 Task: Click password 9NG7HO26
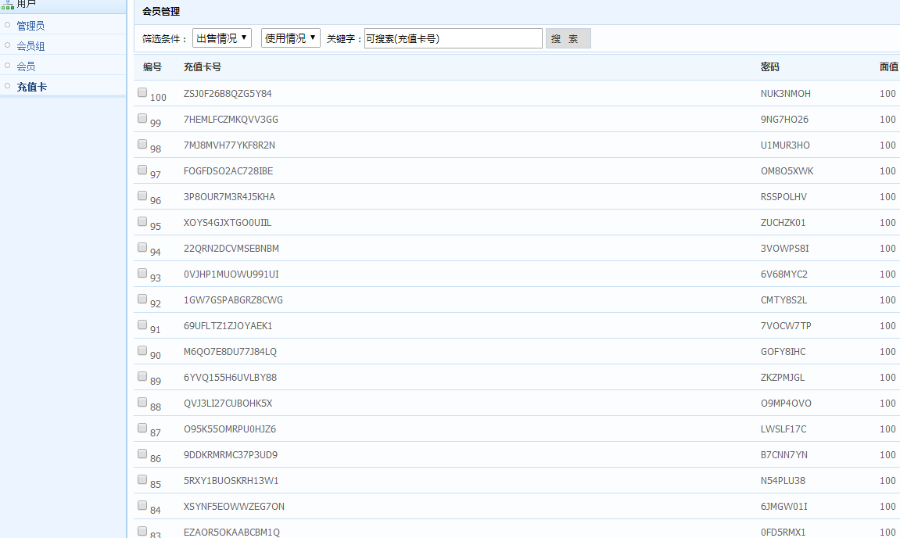[785, 119]
